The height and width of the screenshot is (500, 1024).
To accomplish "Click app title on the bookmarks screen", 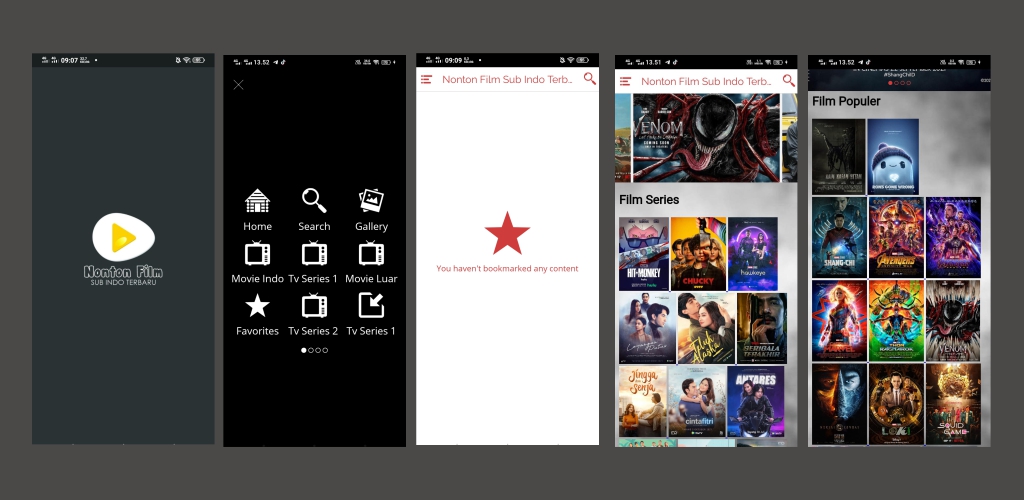I will (509, 80).
